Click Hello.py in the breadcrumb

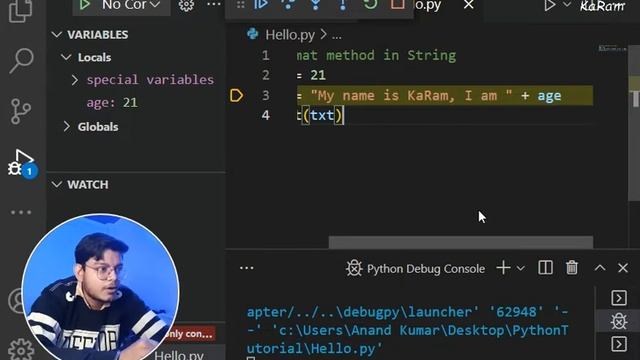pos(290,35)
